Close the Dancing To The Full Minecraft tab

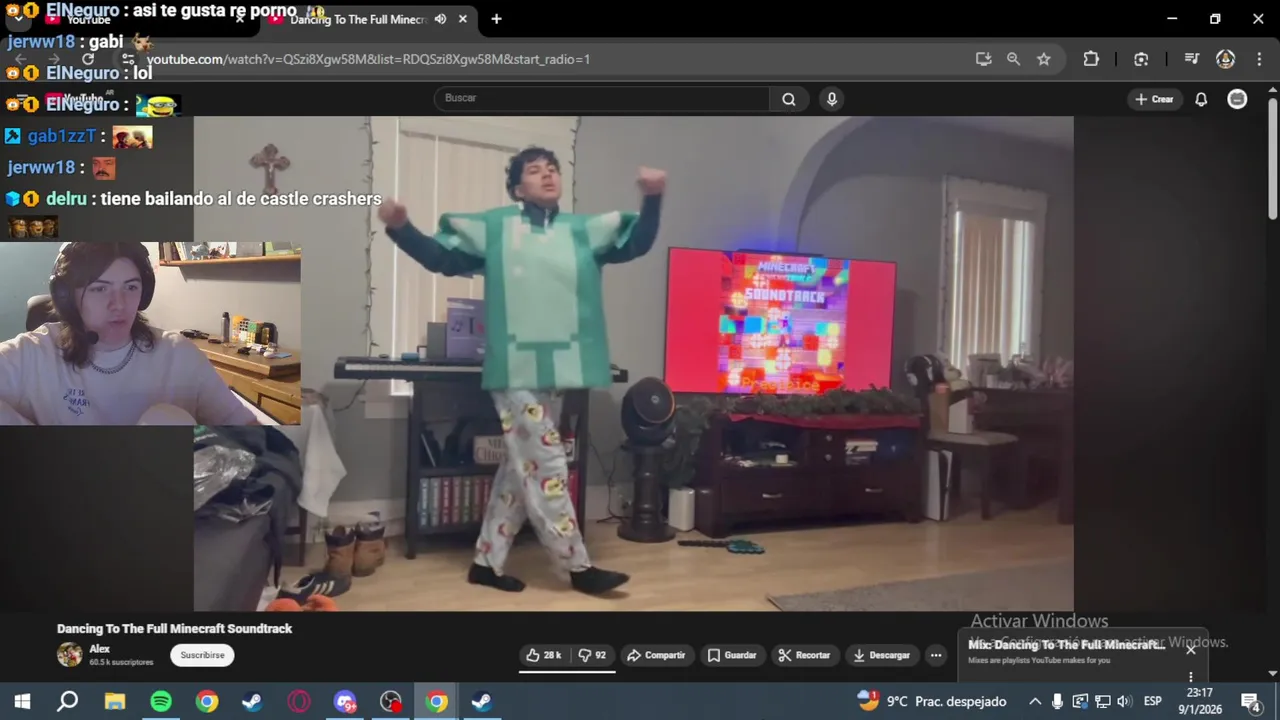pos(462,19)
